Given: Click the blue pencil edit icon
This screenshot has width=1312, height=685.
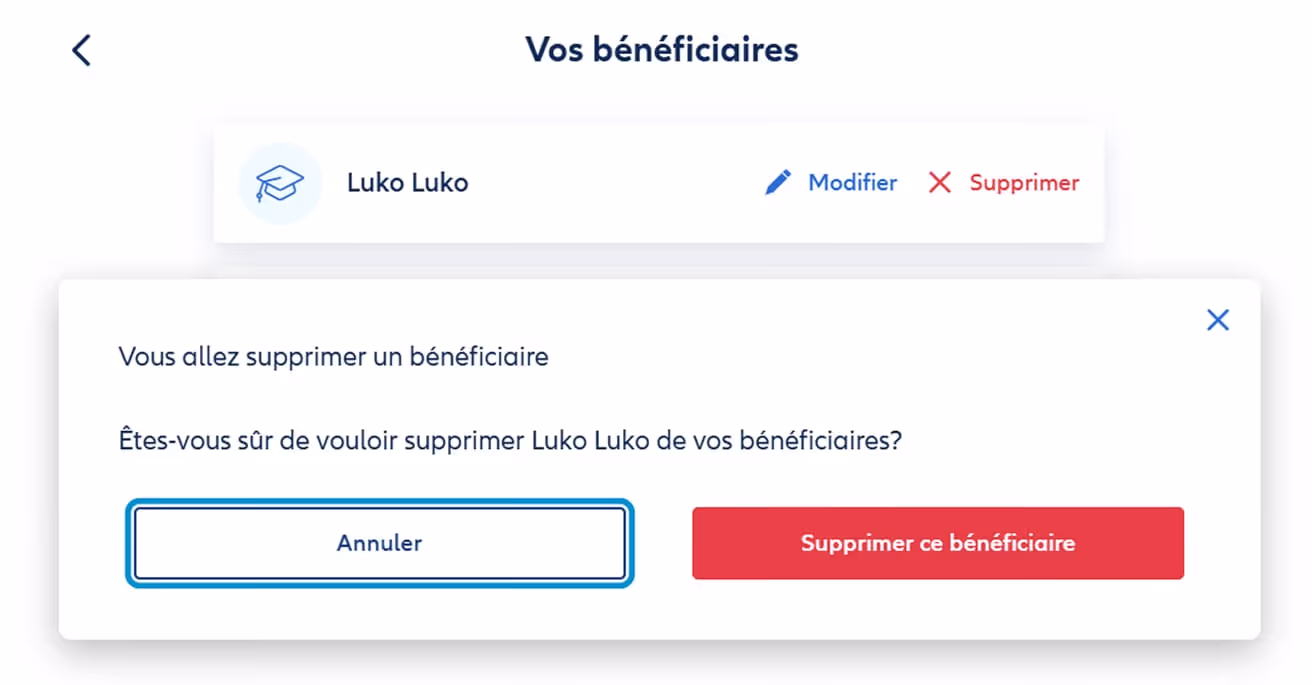Looking at the screenshot, I should [x=778, y=182].
